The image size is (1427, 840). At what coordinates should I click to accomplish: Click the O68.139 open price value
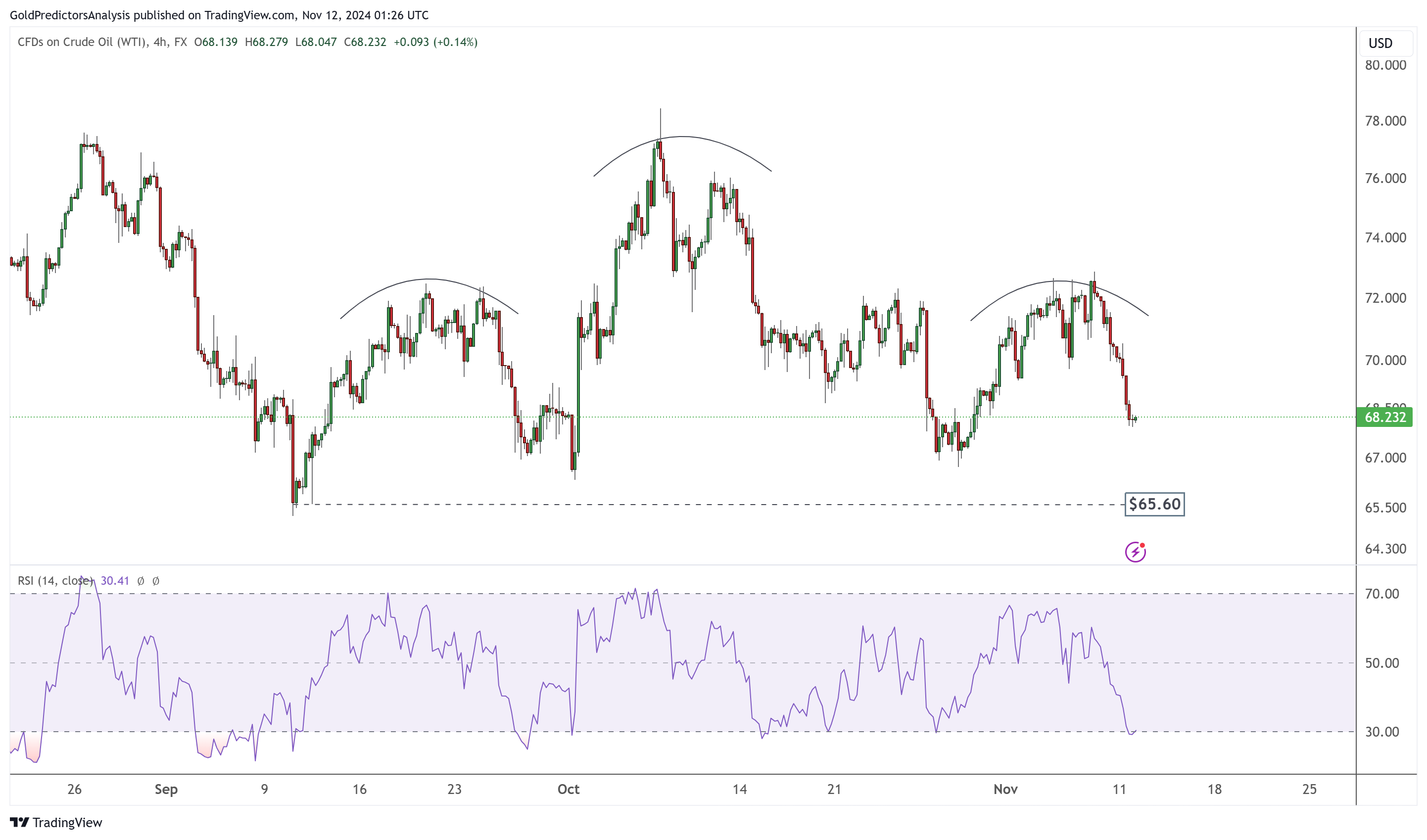(216, 42)
